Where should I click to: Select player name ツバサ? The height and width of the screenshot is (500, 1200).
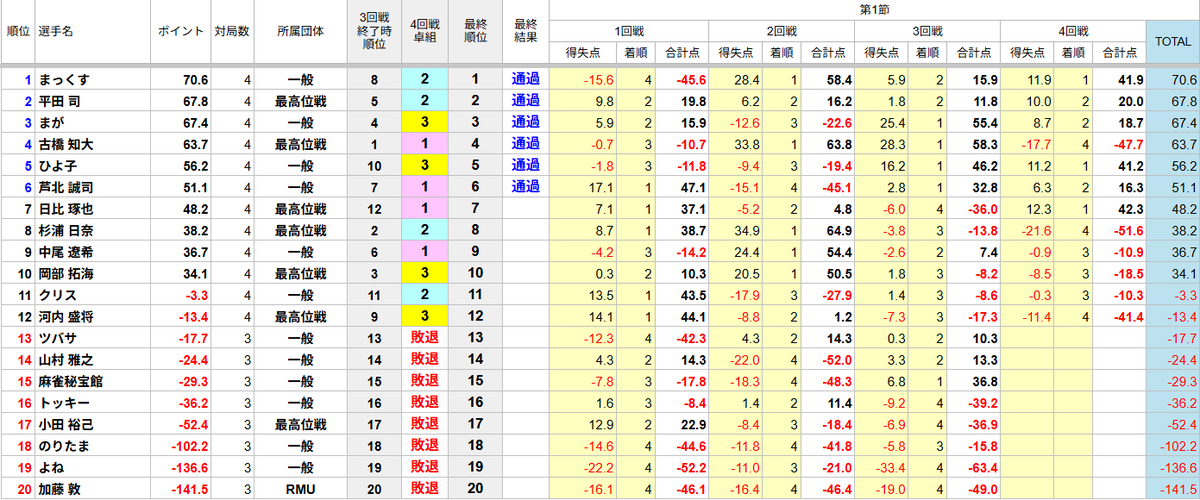click(56, 339)
